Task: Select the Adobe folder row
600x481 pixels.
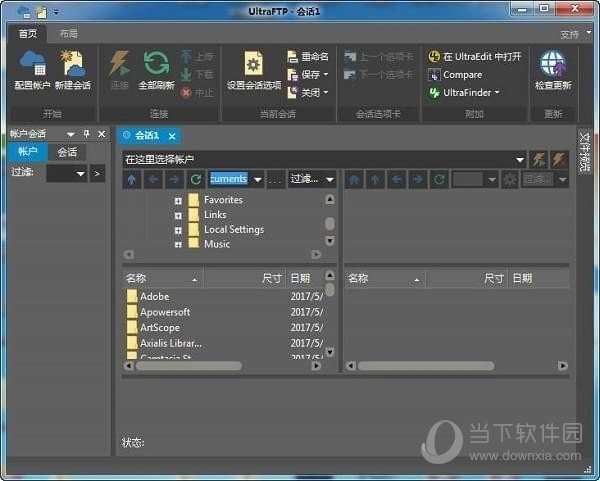Action: tap(225, 297)
